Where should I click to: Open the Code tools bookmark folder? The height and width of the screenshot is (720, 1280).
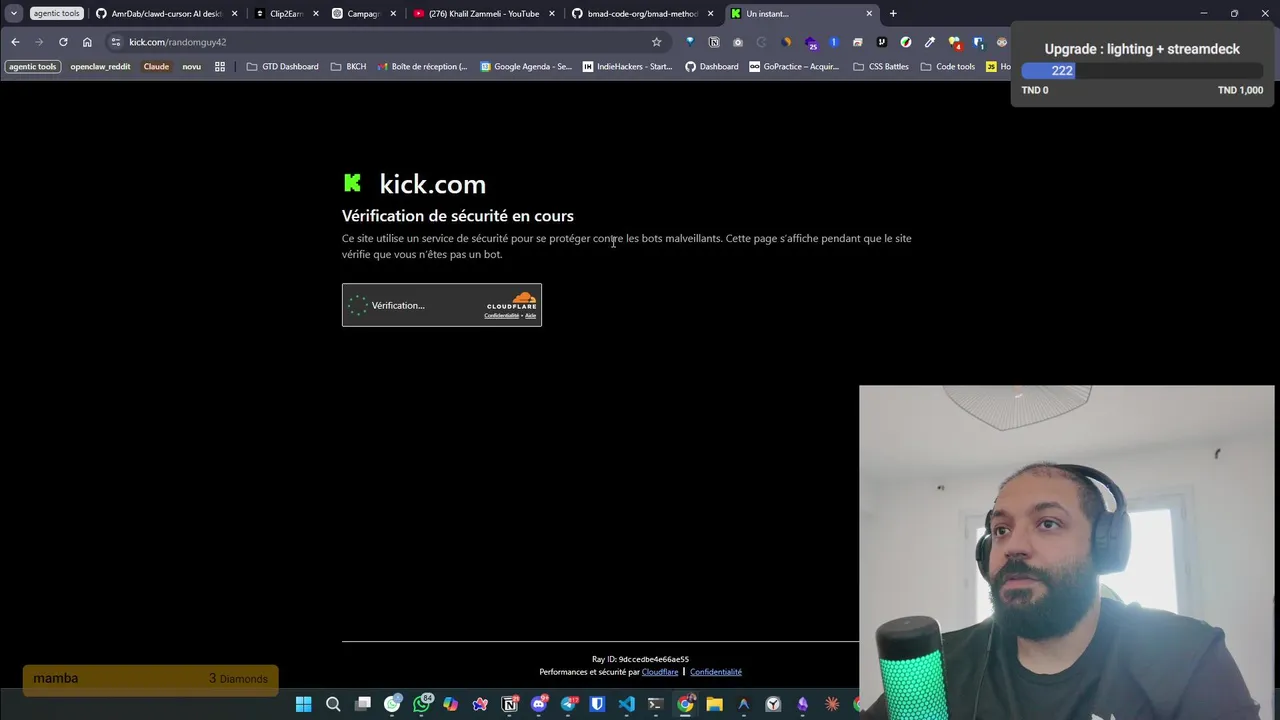[x=947, y=67]
